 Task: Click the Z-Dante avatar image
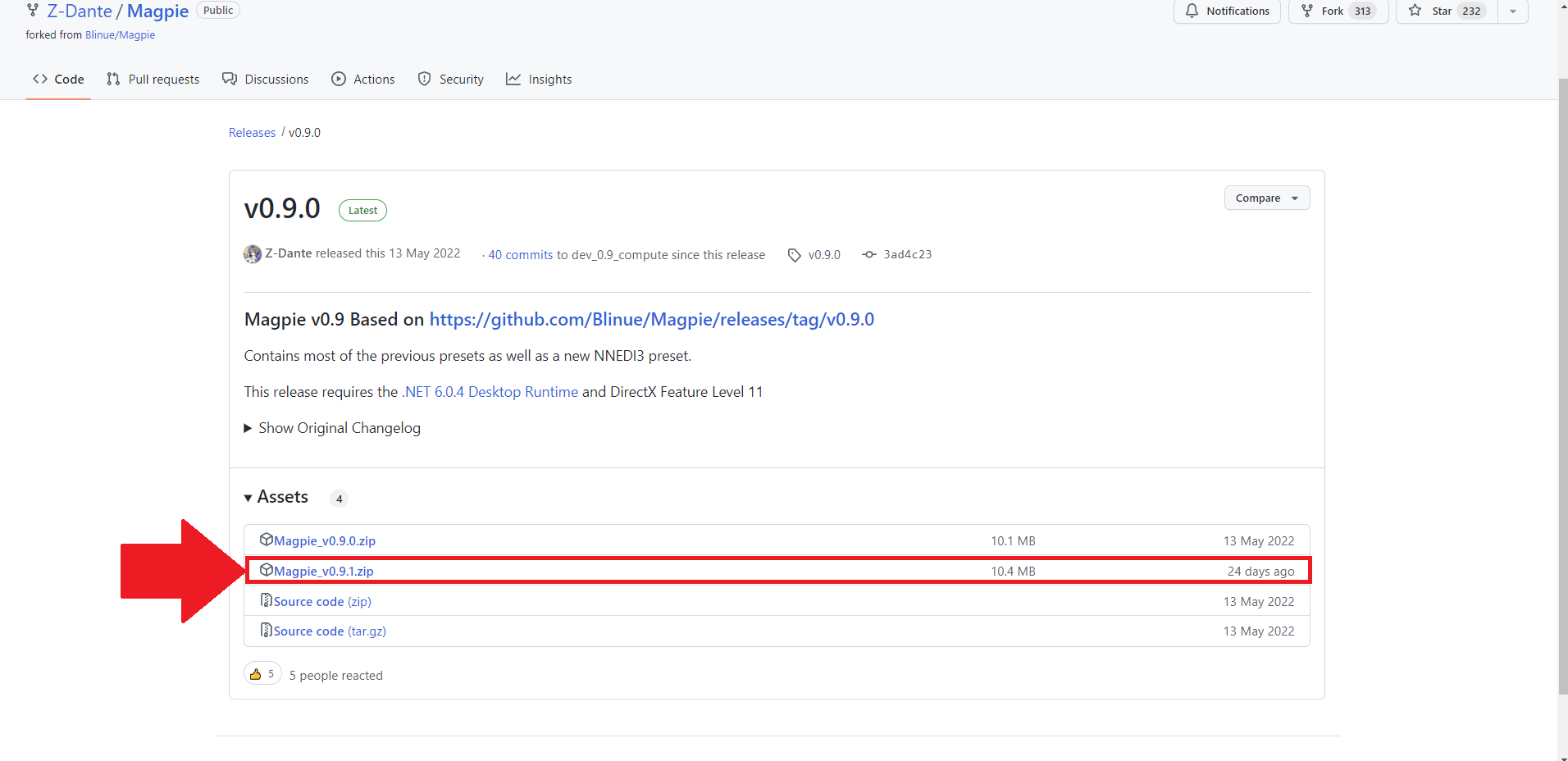coord(253,254)
